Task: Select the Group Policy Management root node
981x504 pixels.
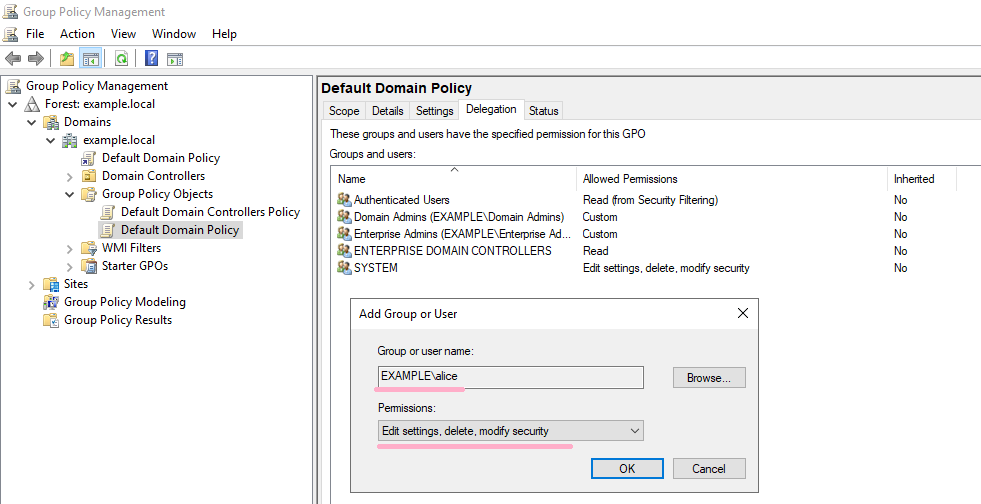Action: point(96,86)
